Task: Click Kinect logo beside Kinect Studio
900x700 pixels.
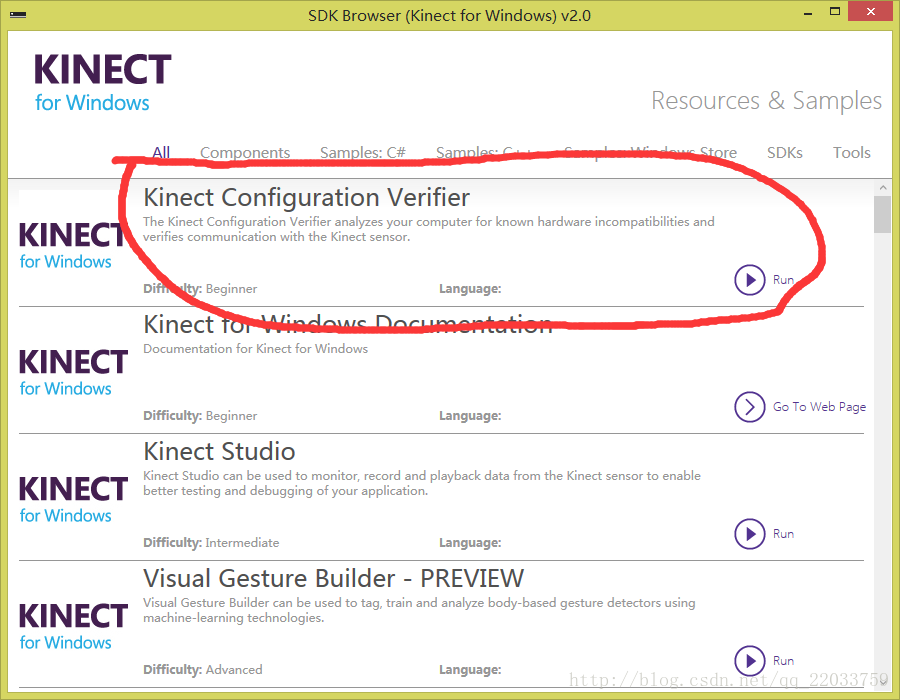Action: tap(72, 499)
